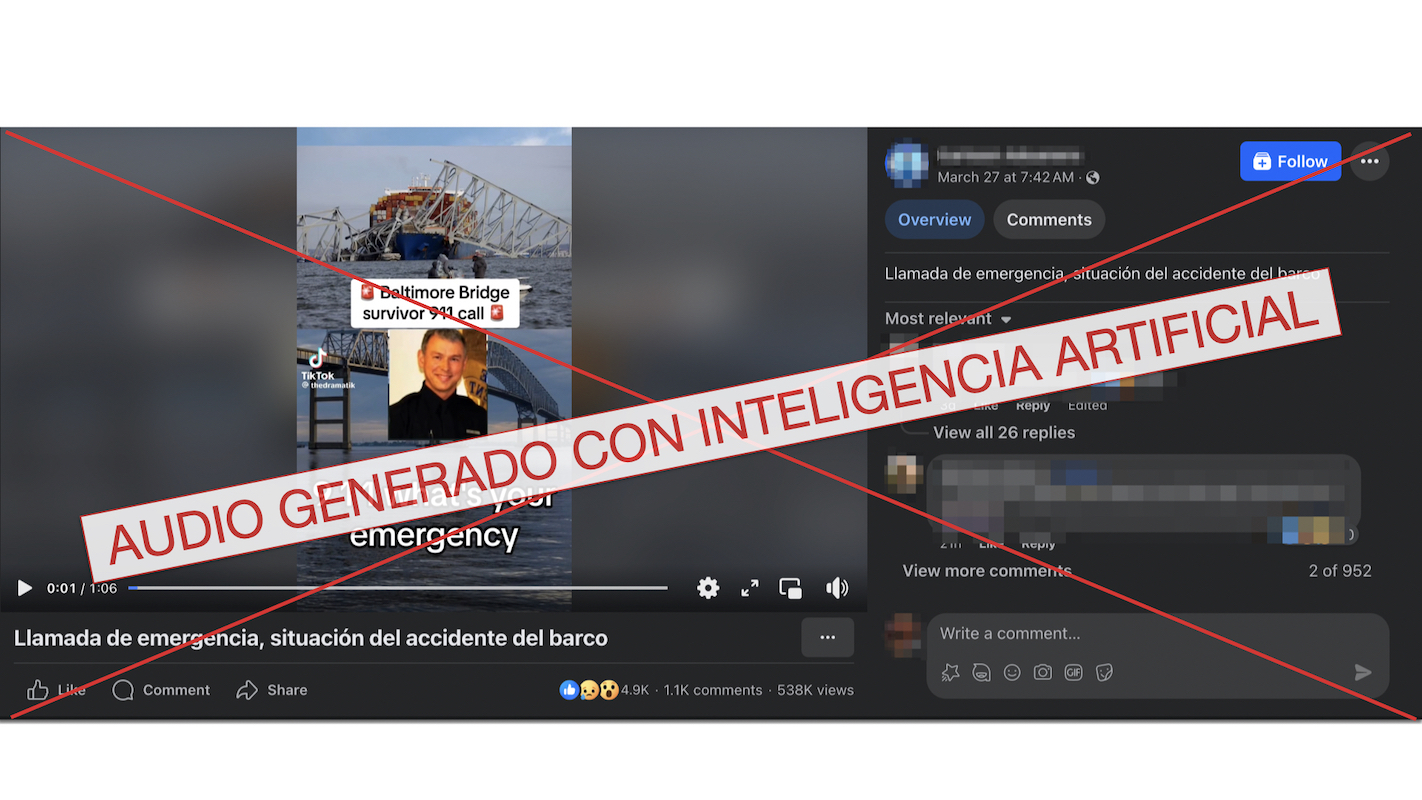Screen dimensions: 1422x800
Task: Open post options three-dot menu
Action: pos(1369,161)
